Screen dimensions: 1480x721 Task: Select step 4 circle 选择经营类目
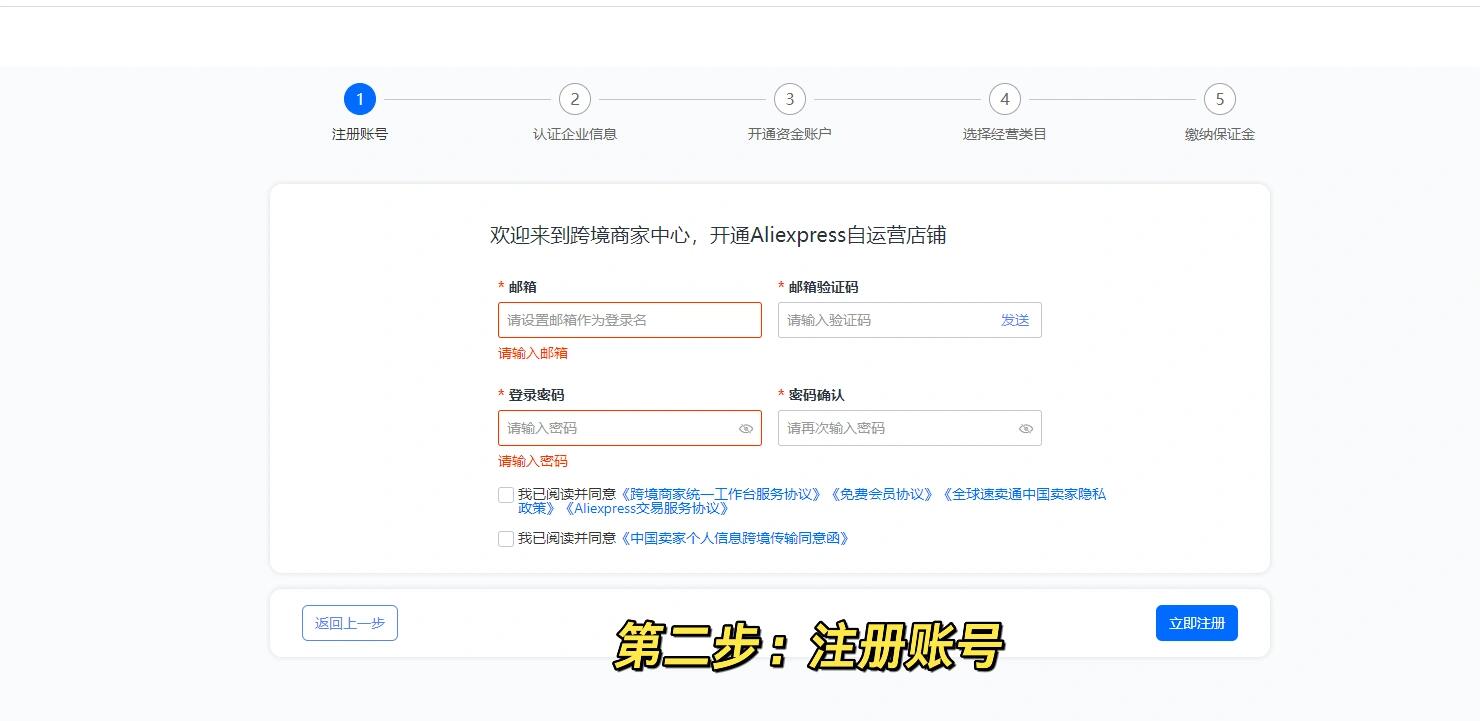coord(1005,99)
